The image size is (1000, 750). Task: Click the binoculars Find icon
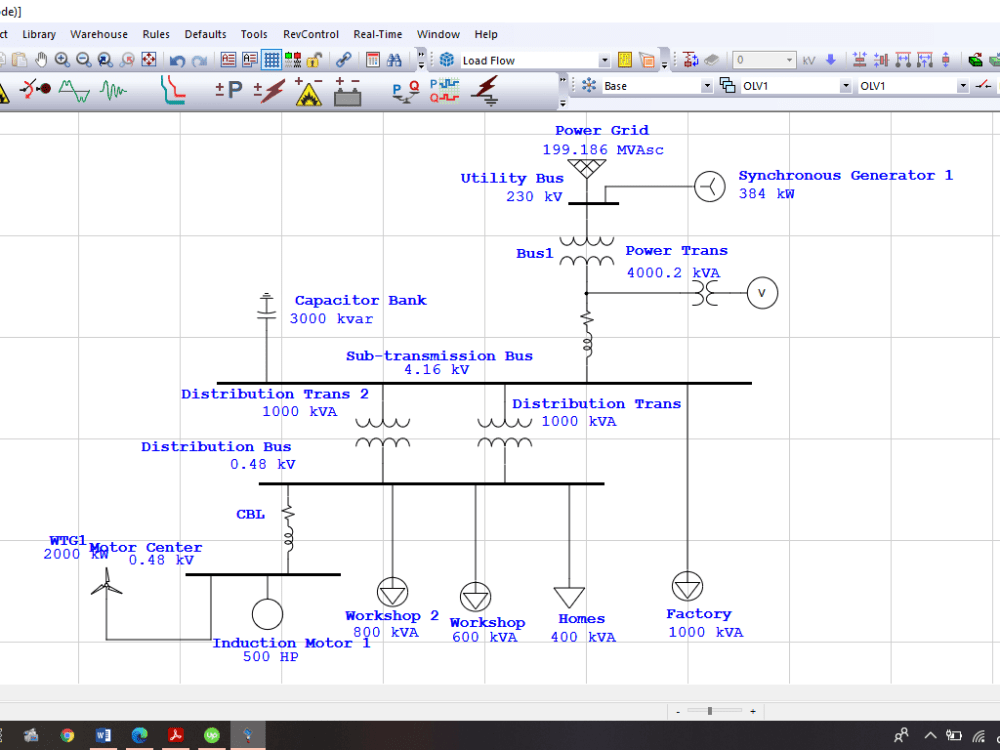394,60
